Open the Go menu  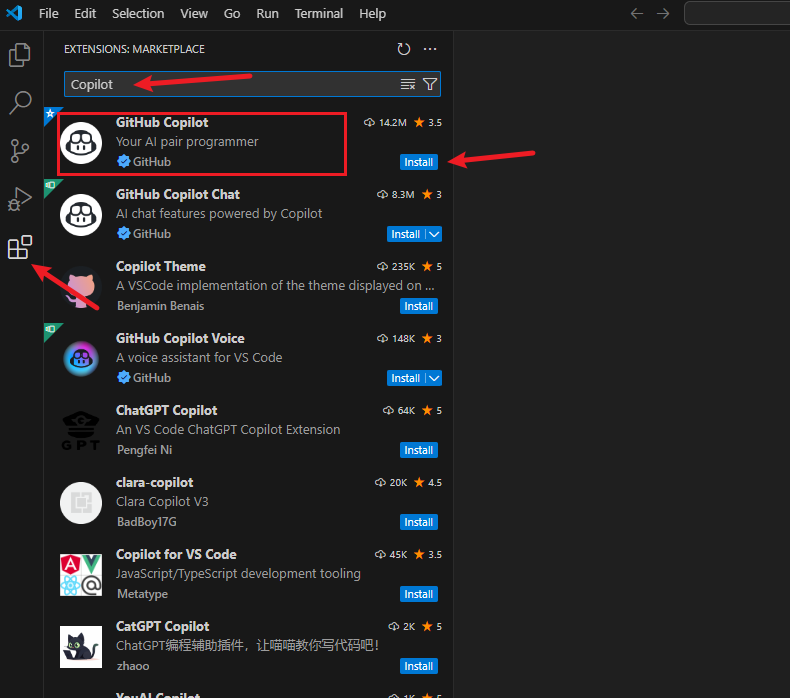(x=232, y=14)
